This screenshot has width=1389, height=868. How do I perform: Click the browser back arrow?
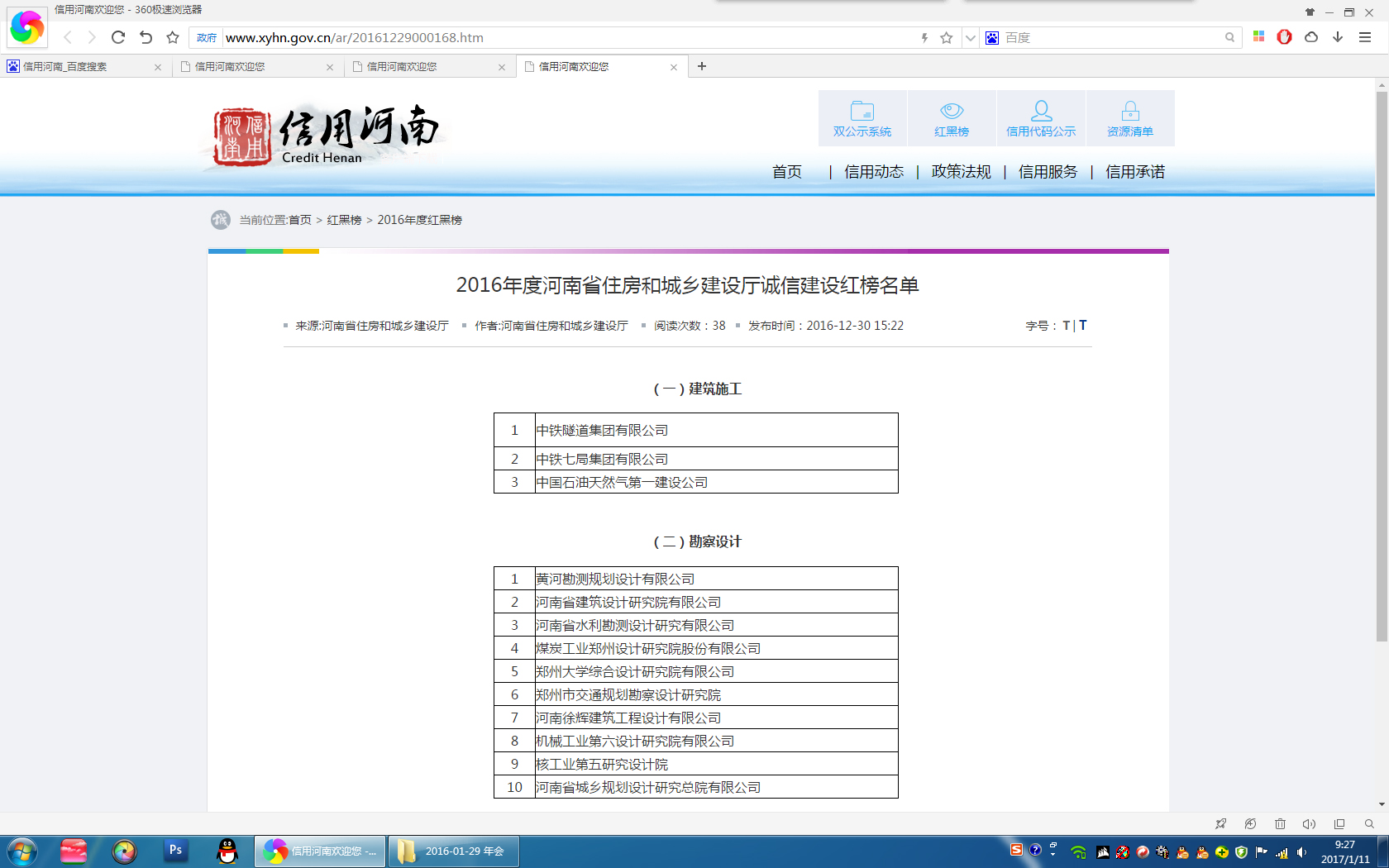pyautogui.click(x=68, y=37)
